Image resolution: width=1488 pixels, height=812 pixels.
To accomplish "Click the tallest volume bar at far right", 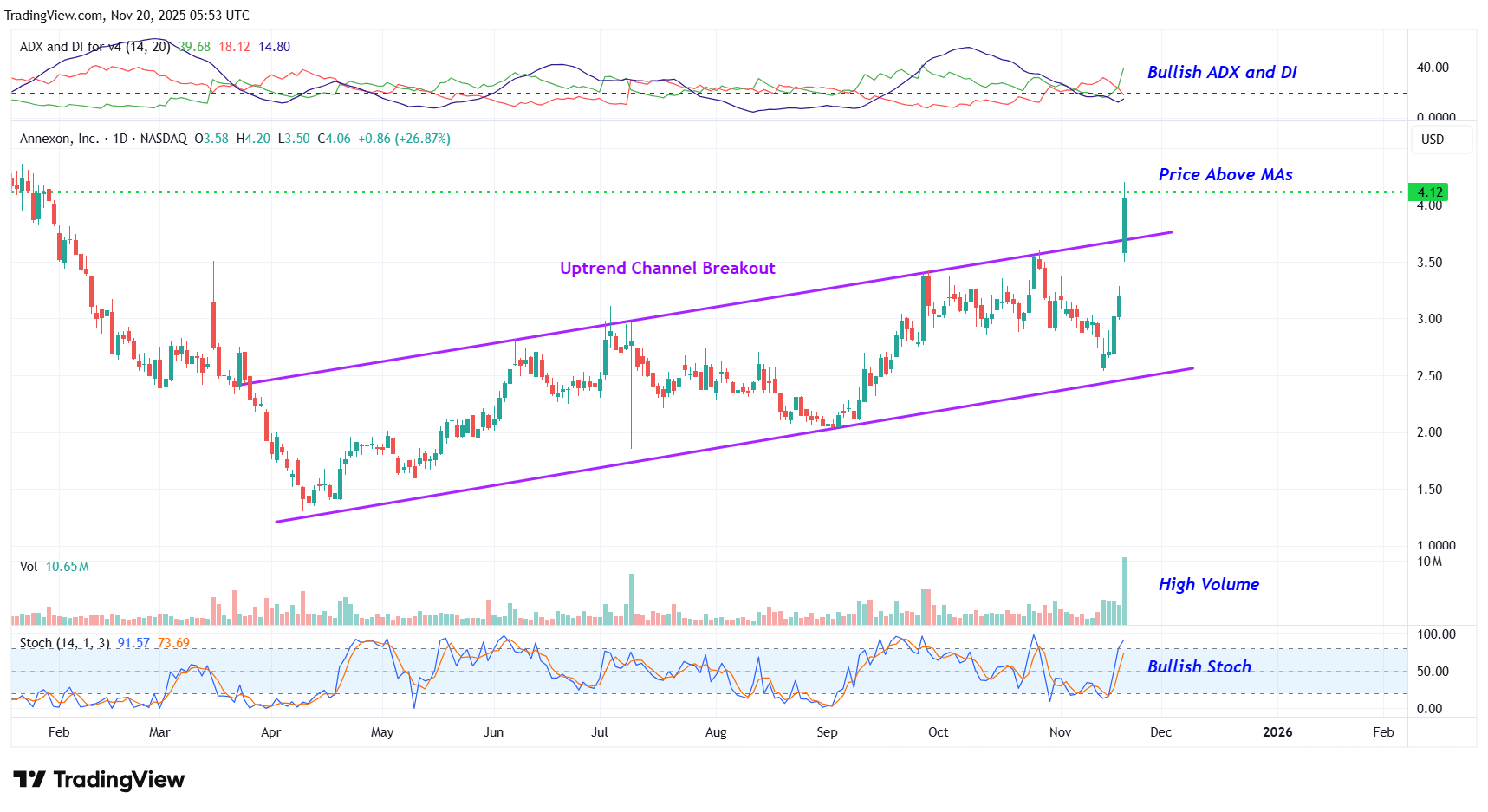I will tap(1124, 591).
